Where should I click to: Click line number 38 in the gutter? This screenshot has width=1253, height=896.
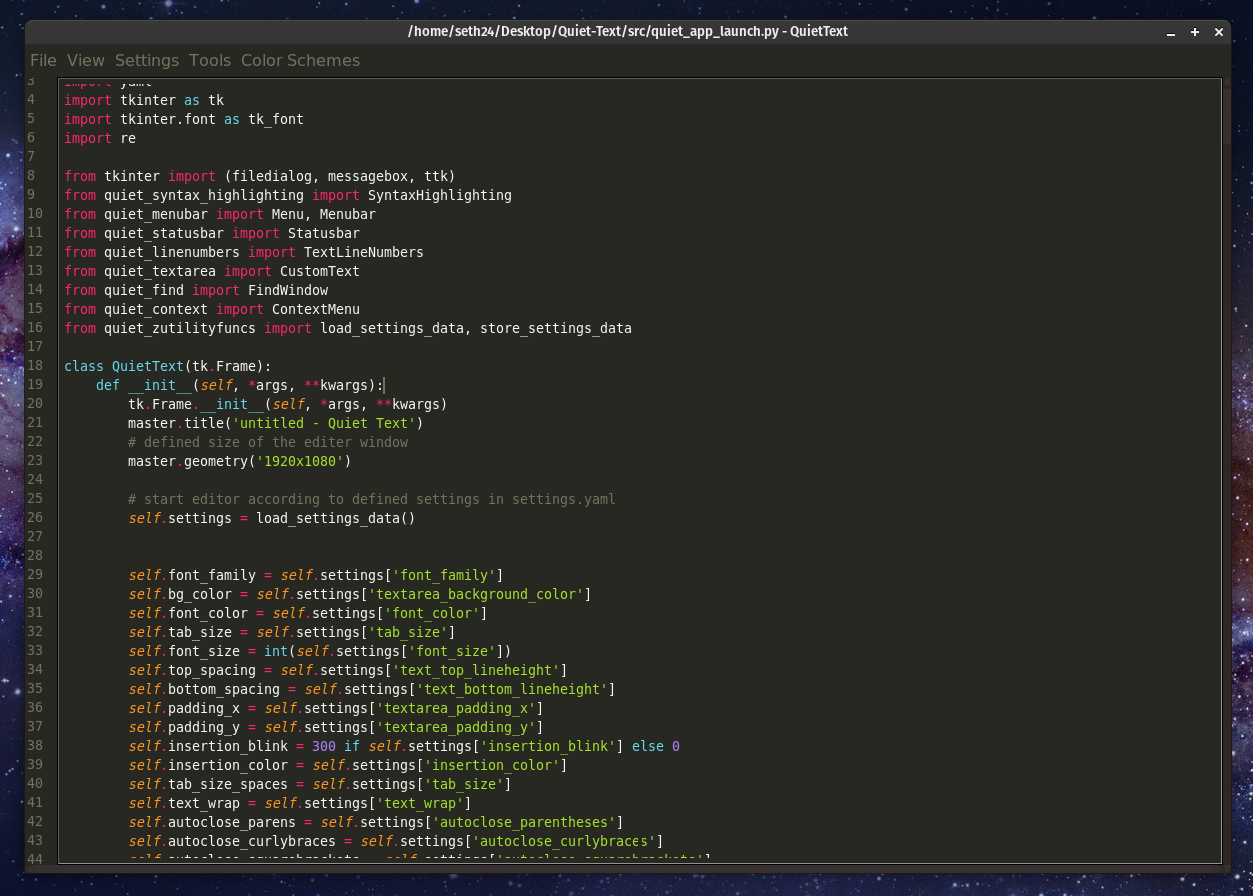(x=35, y=746)
